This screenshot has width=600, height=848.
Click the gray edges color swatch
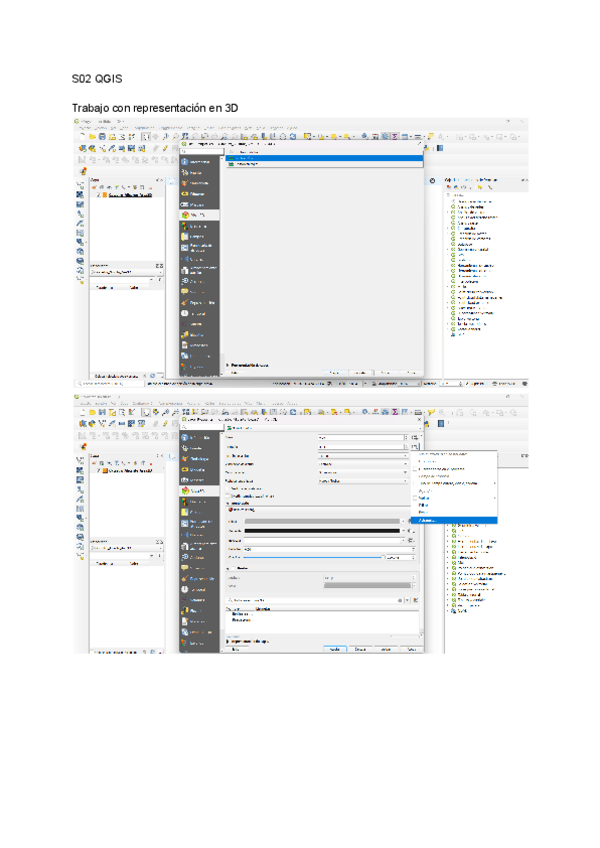click(367, 585)
